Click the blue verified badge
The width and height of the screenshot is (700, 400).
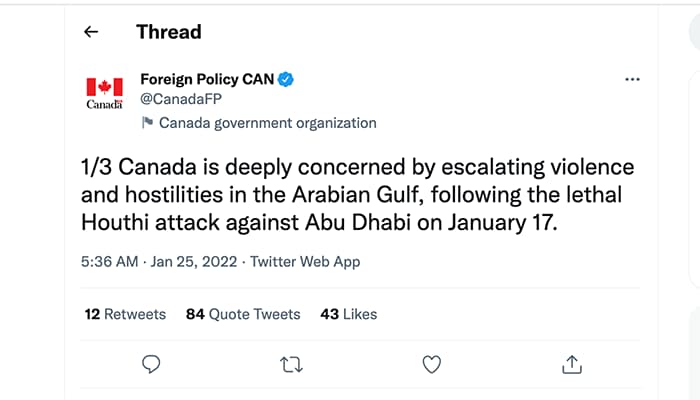coord(286,79)
